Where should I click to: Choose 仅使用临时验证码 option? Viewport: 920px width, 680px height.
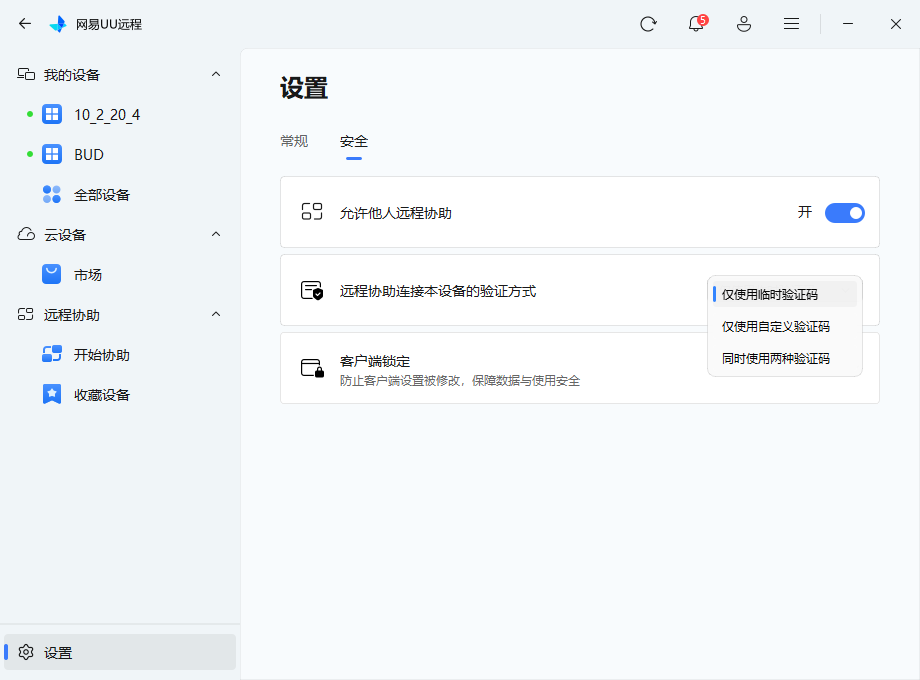(770, 294)
